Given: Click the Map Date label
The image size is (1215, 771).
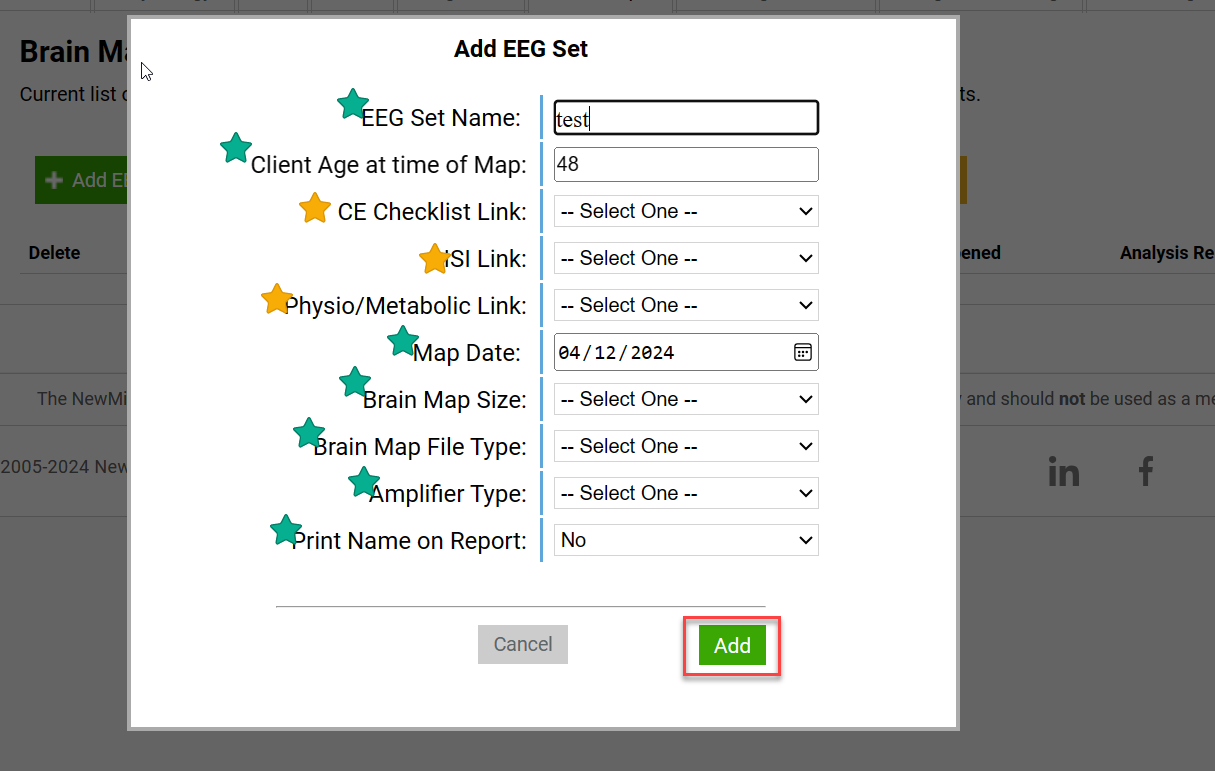Looking at the screenshot, I should [467, 353].
